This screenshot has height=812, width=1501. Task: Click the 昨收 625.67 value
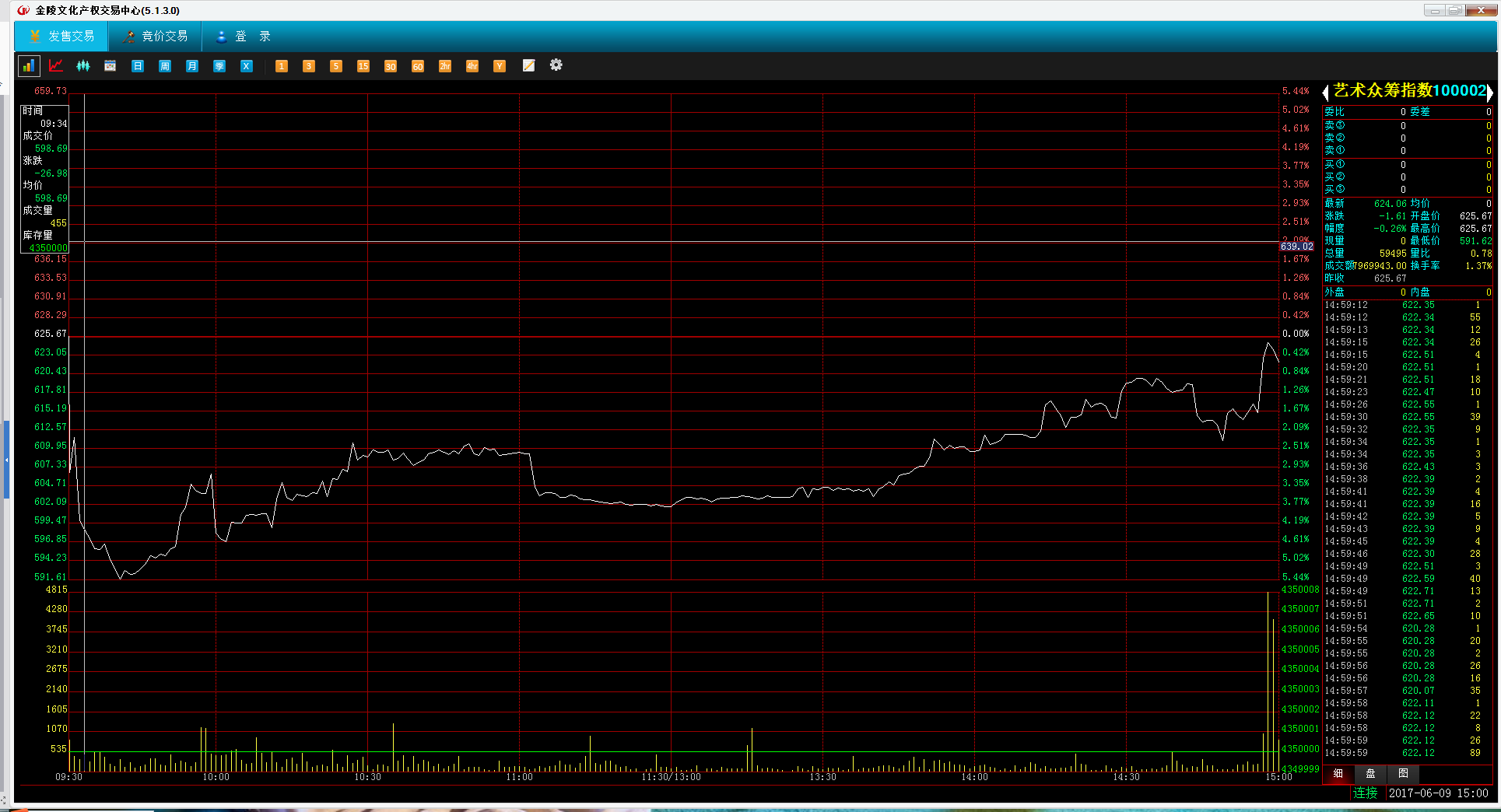(x=1391, y=278)
